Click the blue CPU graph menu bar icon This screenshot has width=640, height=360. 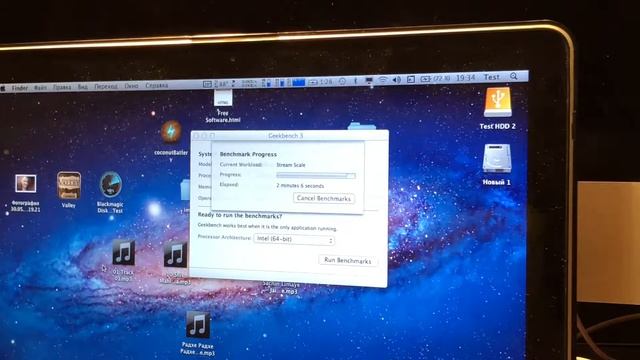[298, 82]
